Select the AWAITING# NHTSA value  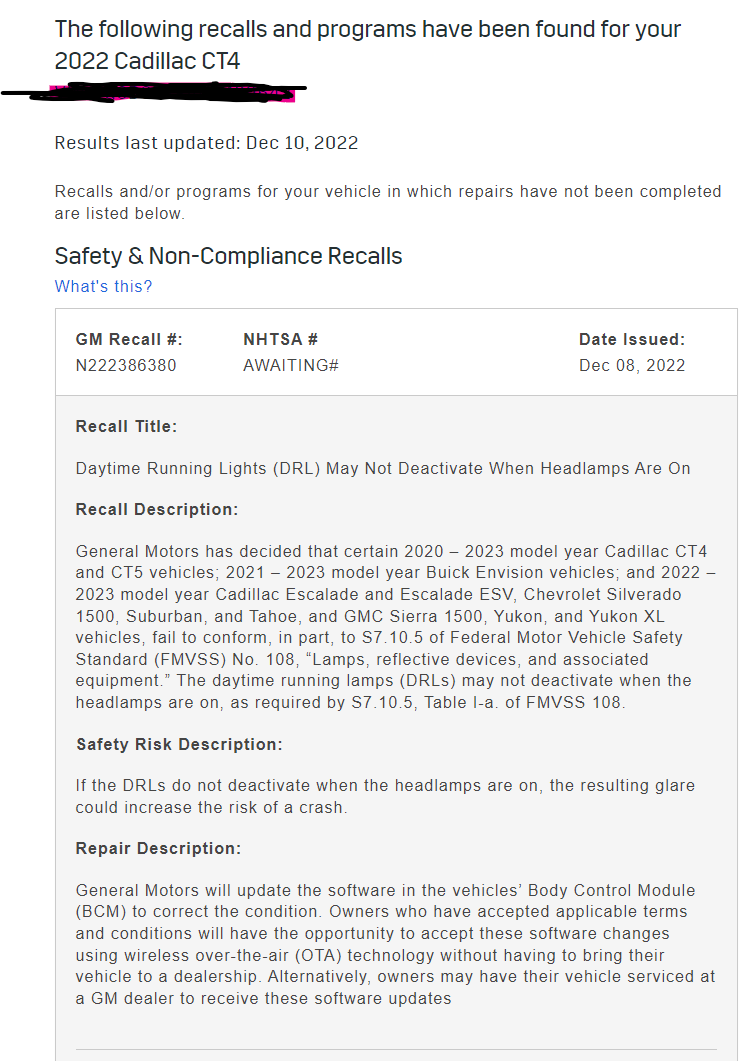coord(291,365)
